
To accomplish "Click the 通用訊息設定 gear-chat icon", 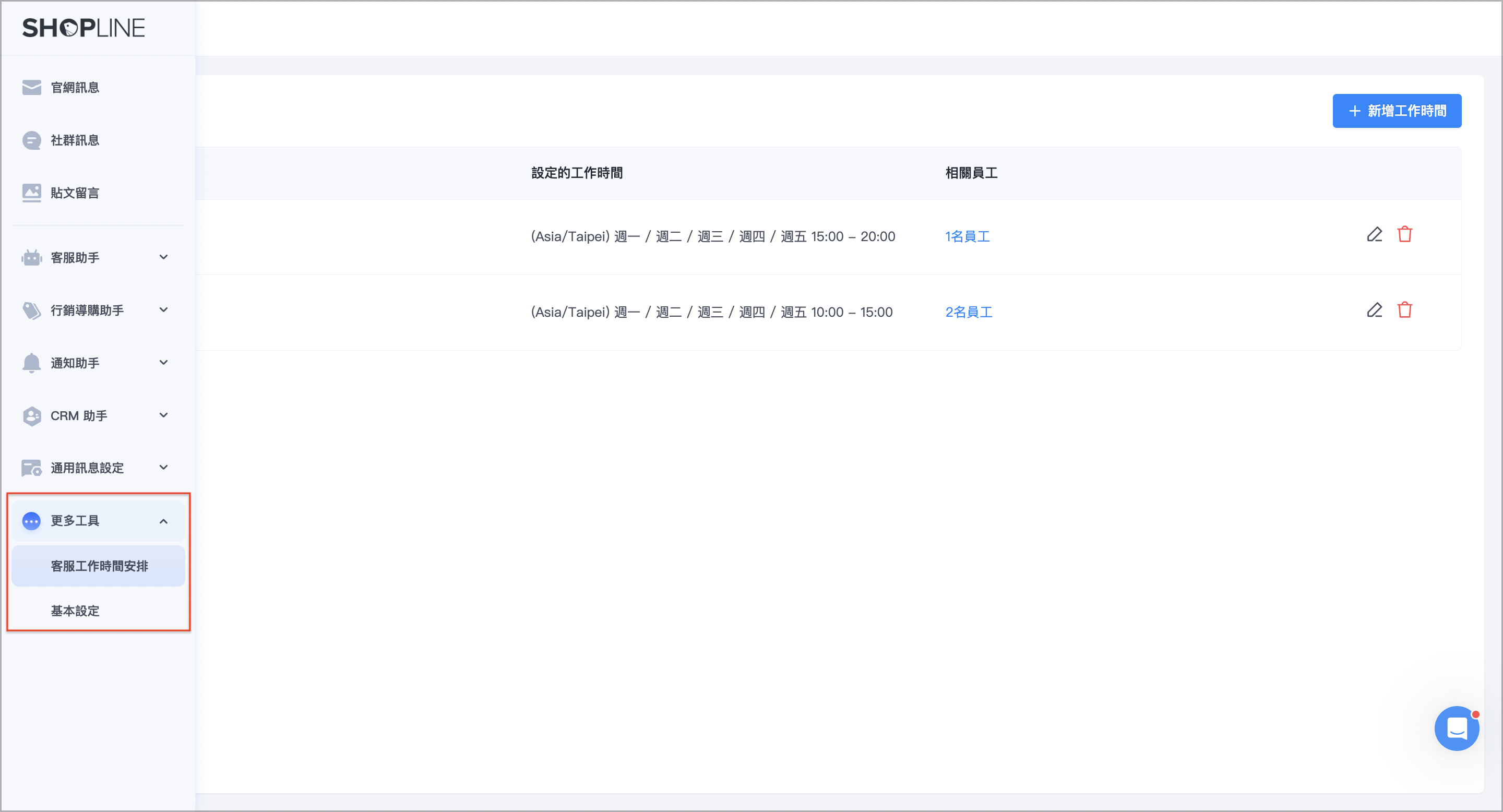I will click(x=31, y=468).
